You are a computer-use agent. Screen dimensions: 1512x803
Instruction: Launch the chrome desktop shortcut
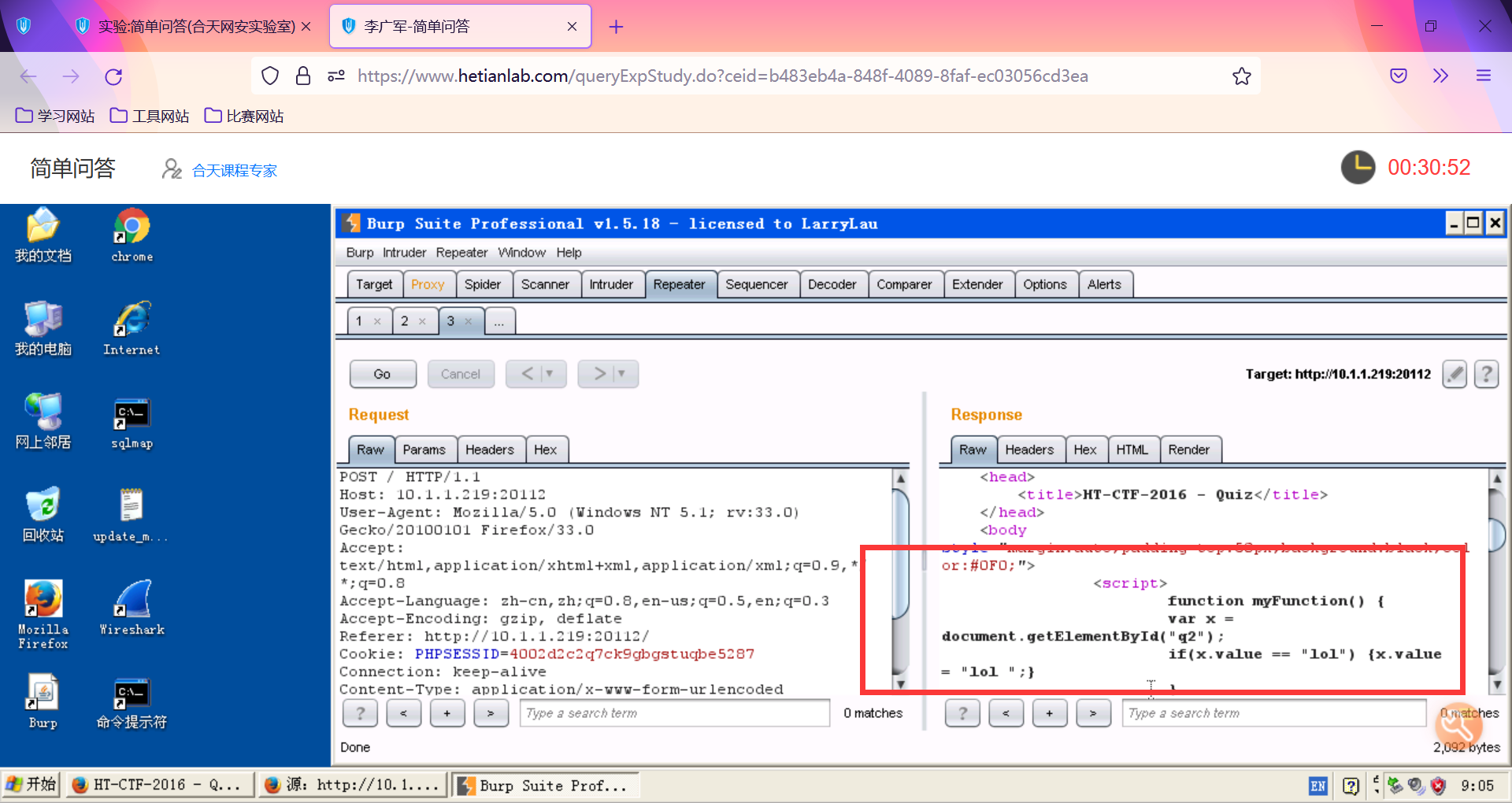point(132,235)
